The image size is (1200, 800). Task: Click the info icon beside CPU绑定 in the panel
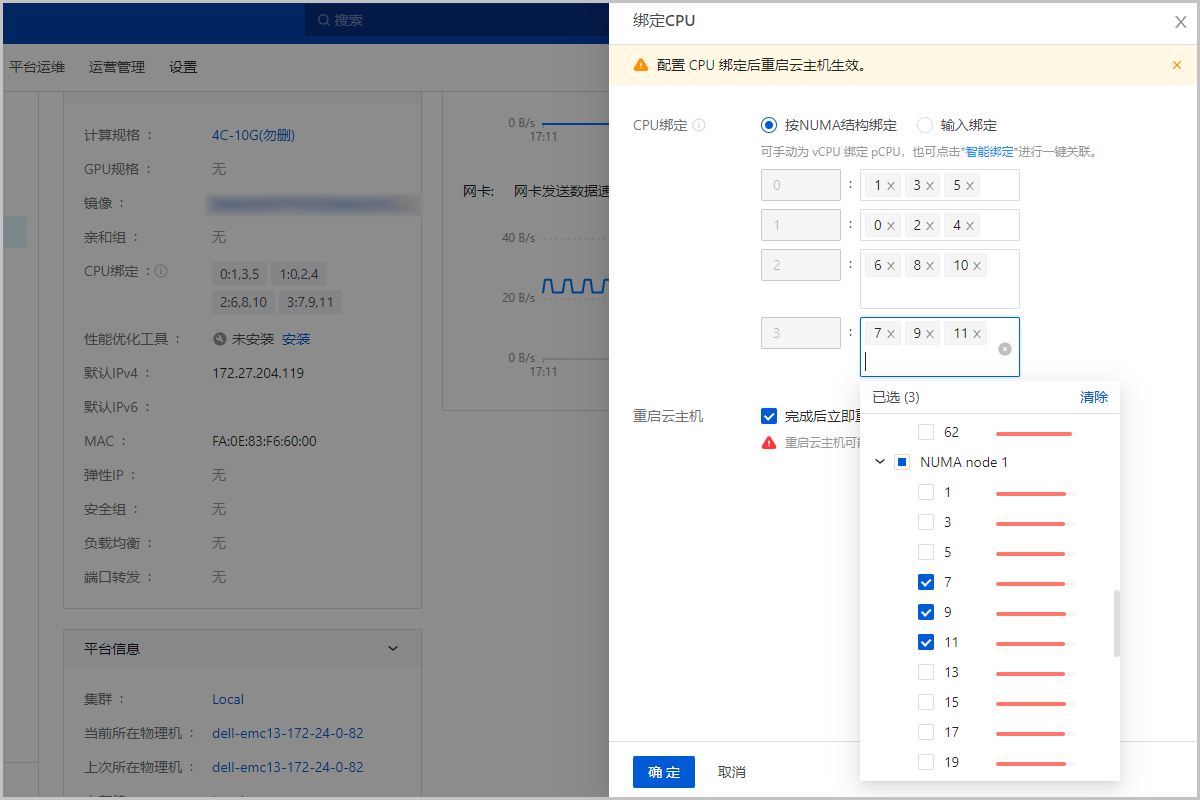coord(699,125)
